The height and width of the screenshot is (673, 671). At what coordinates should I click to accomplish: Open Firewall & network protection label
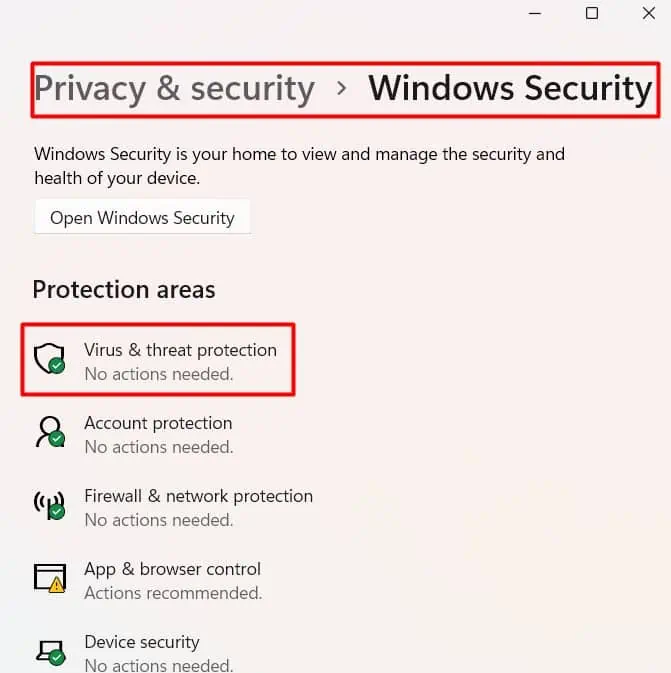198,496
